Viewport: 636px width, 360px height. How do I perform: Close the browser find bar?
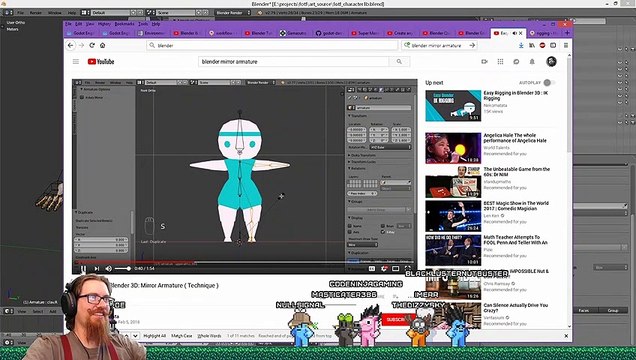coord(566,336)
